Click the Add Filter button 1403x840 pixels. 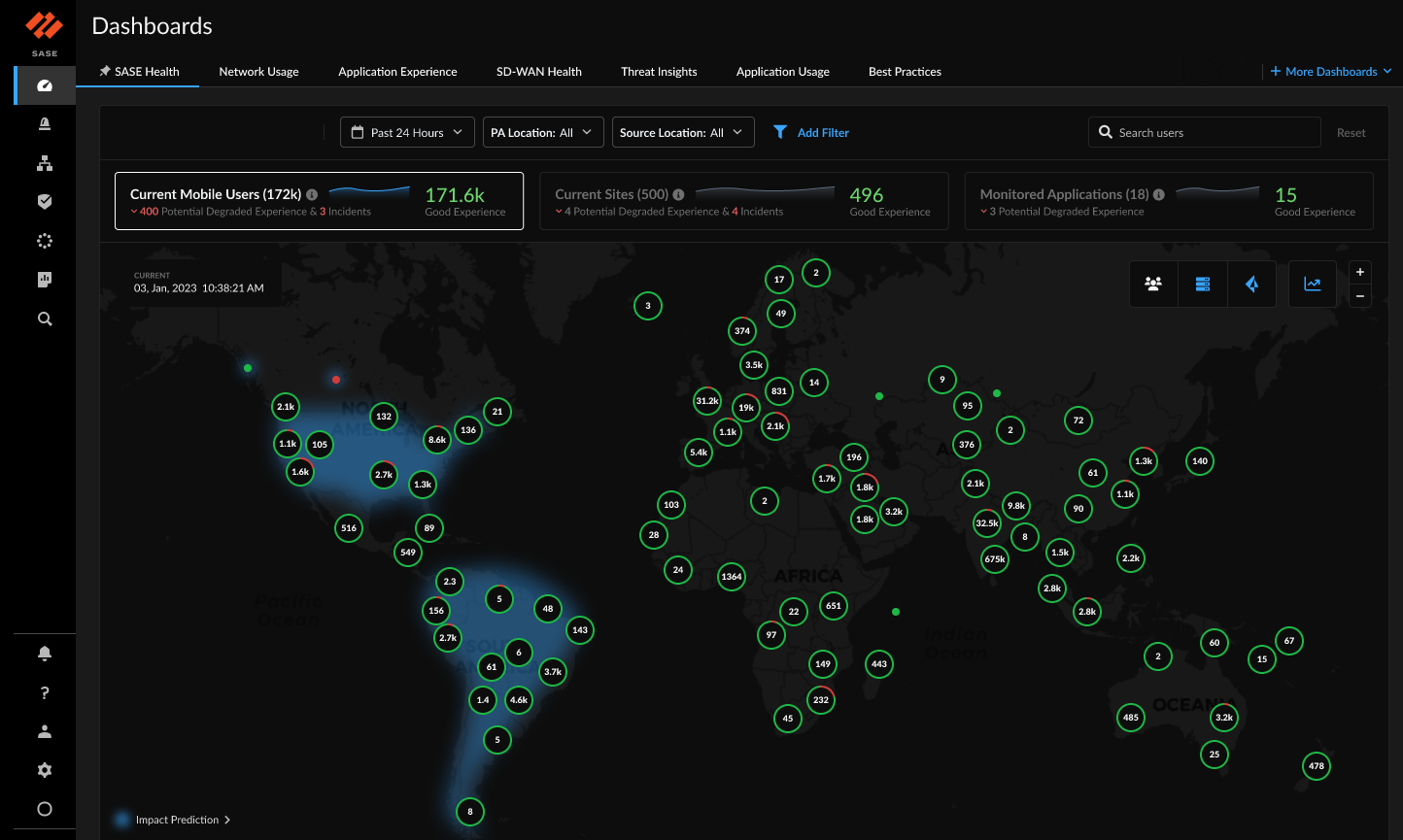pos(810,132)
